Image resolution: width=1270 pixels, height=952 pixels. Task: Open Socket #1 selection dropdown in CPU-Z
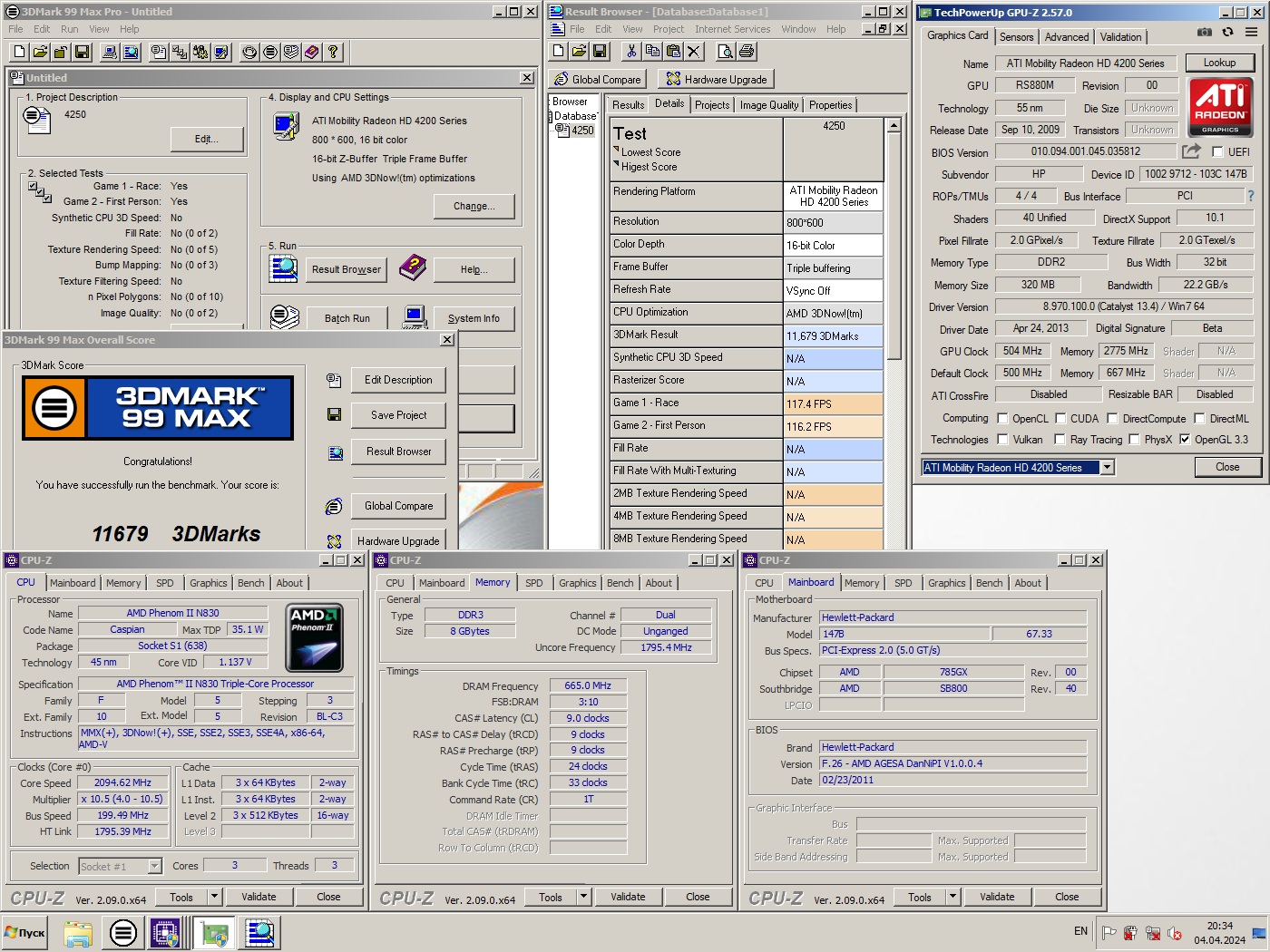coord(154,866)
